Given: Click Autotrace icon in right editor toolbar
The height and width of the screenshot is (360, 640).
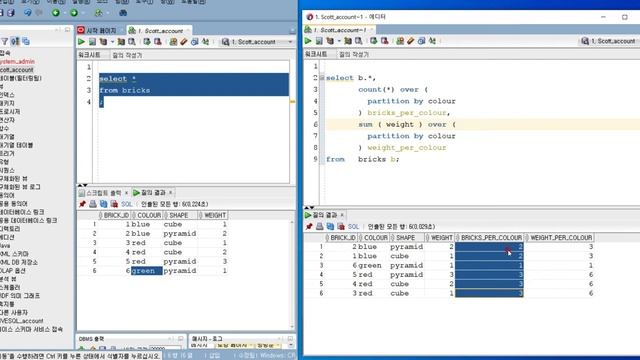Looking at the screenshot, I should (348, 41).
